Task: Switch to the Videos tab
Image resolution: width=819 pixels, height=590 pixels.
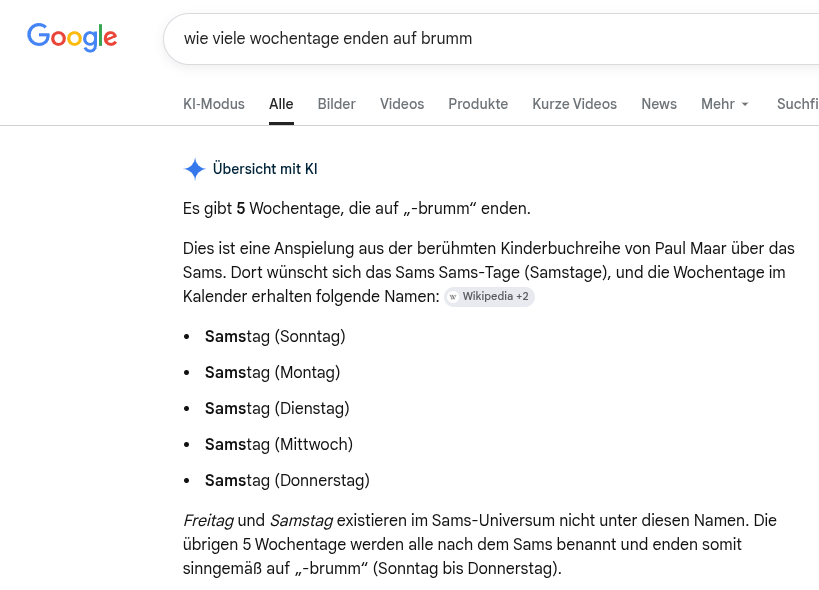Action: coord(402,104)
